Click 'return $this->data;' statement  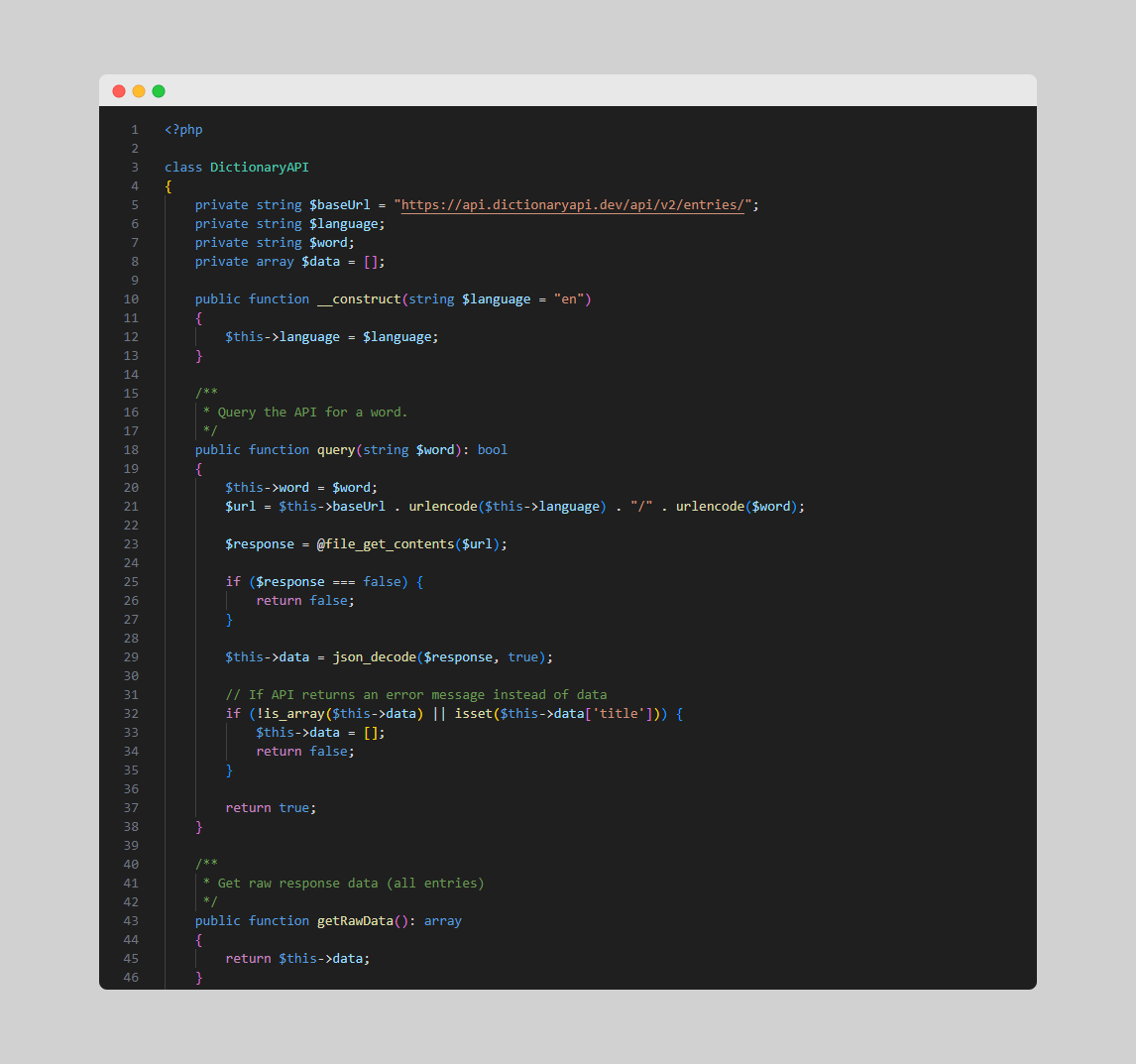coord(297,959)
